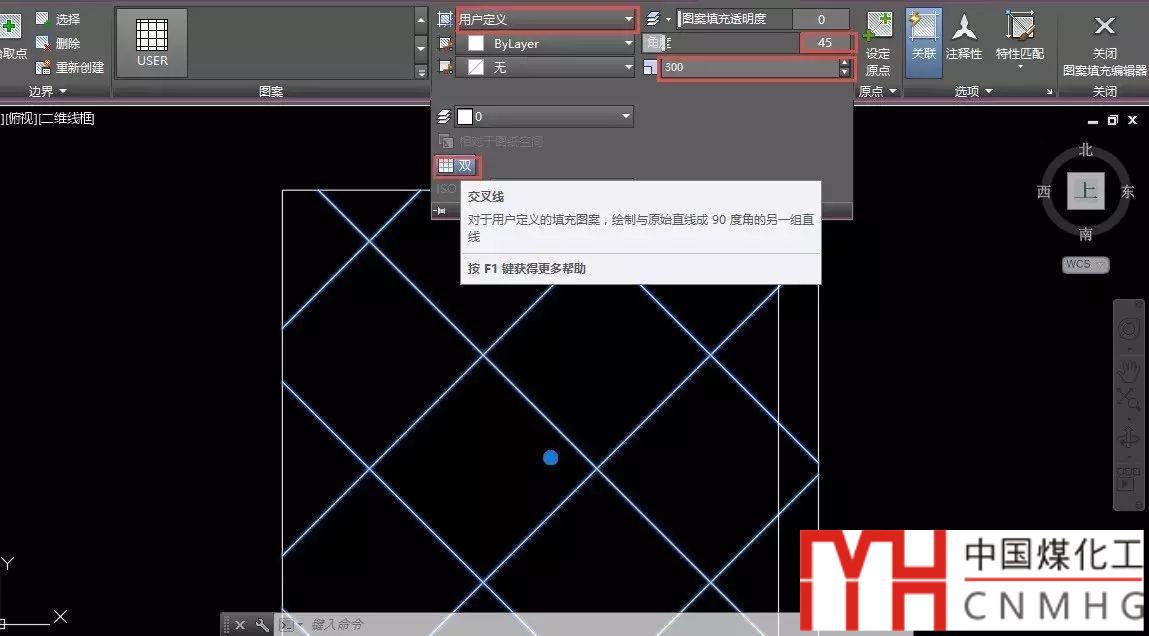
Task: Open the background color dropdown showing 无
Action: click(x=546, y=68)
